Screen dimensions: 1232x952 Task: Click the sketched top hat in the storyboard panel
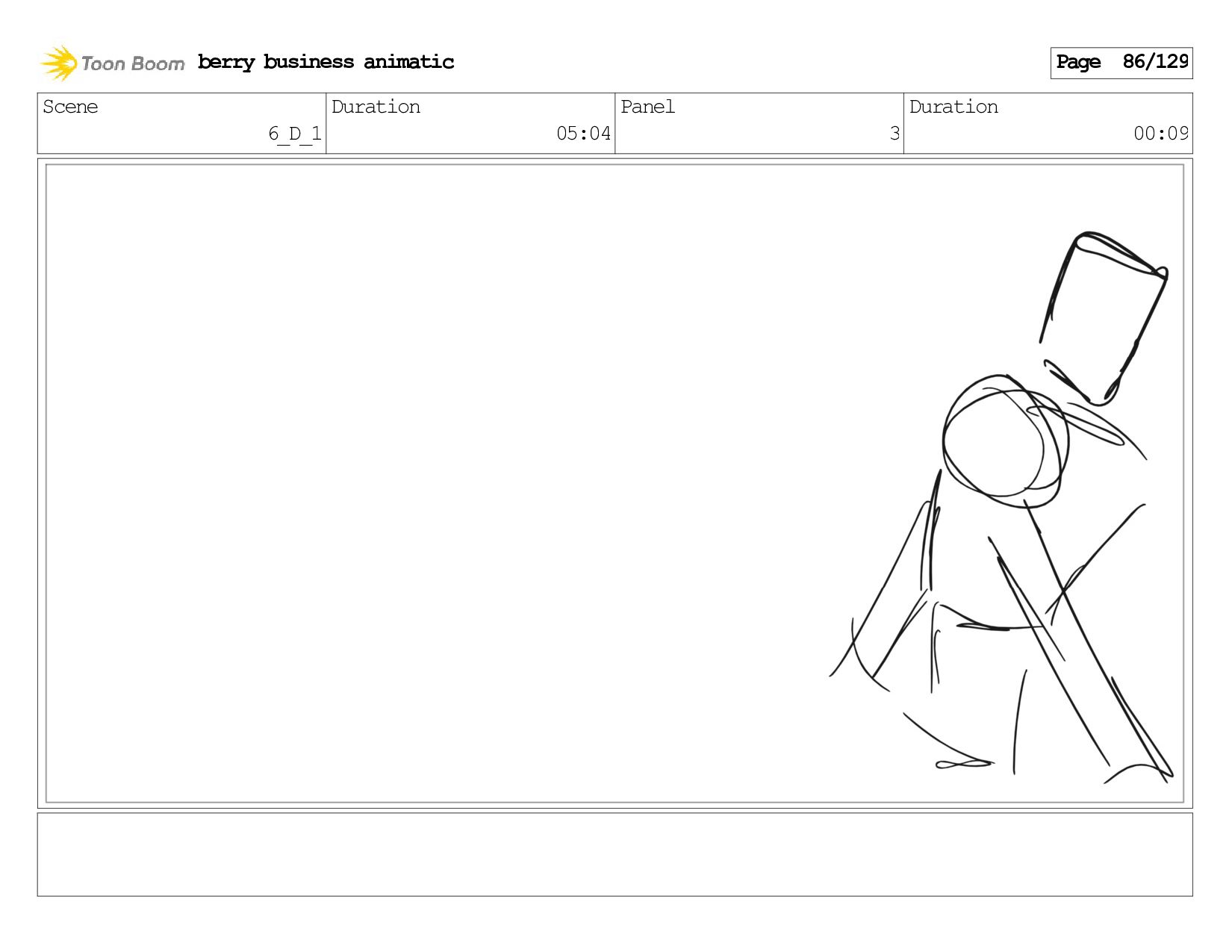click(1104, 319)
